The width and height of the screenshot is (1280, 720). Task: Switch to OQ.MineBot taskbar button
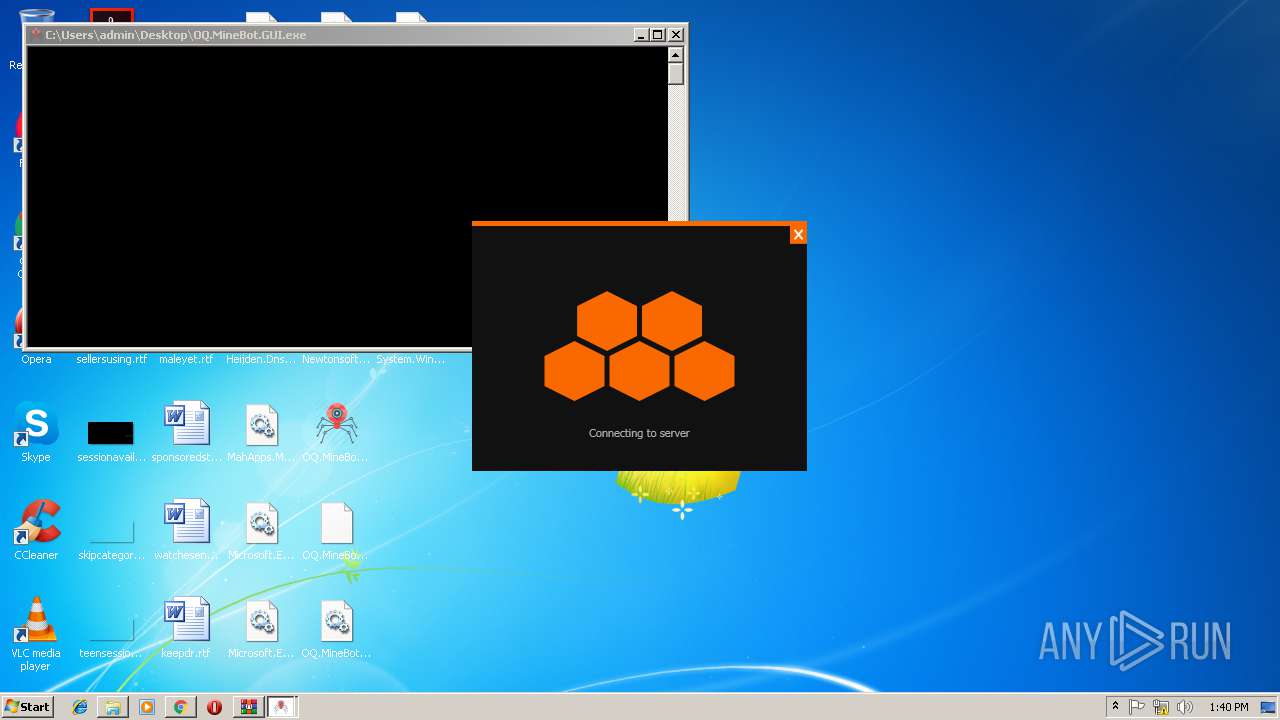(x=282, y=707)
